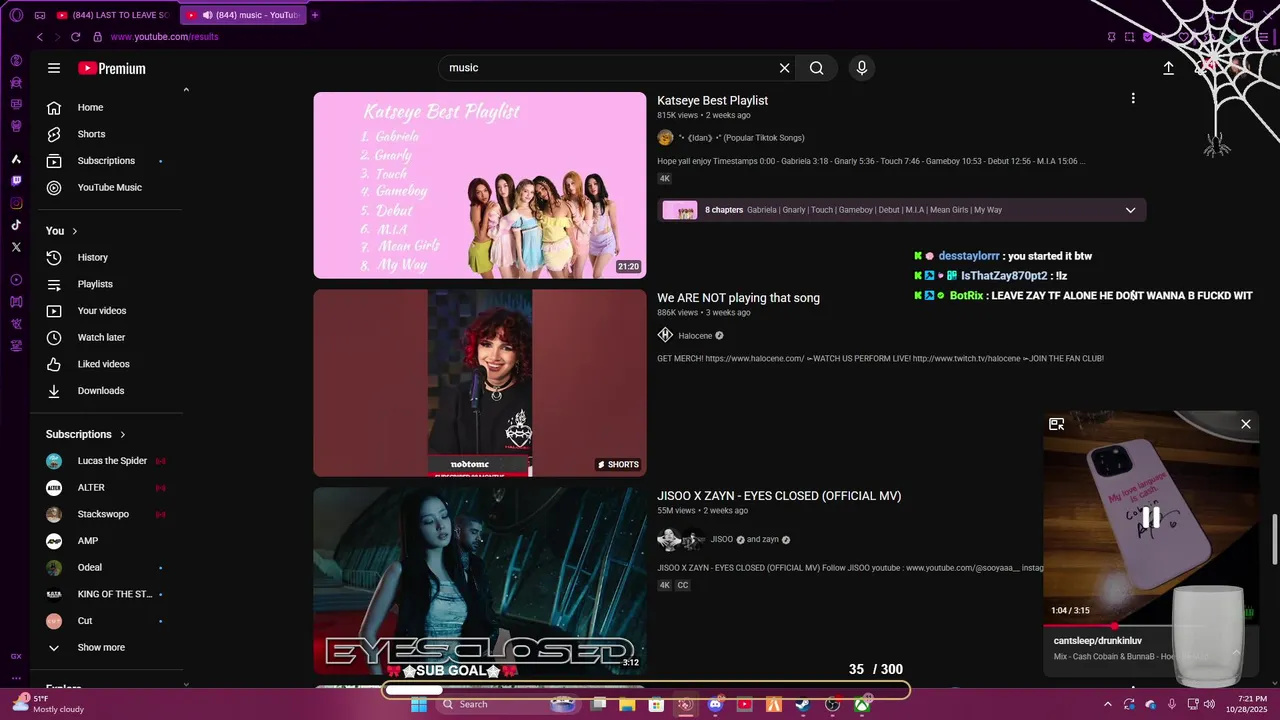Image resolution: width=1280 pixels, height=720 pixels.
Task: Open more options for Katseye Best Playlist
Action: (x=1133, y=98)
